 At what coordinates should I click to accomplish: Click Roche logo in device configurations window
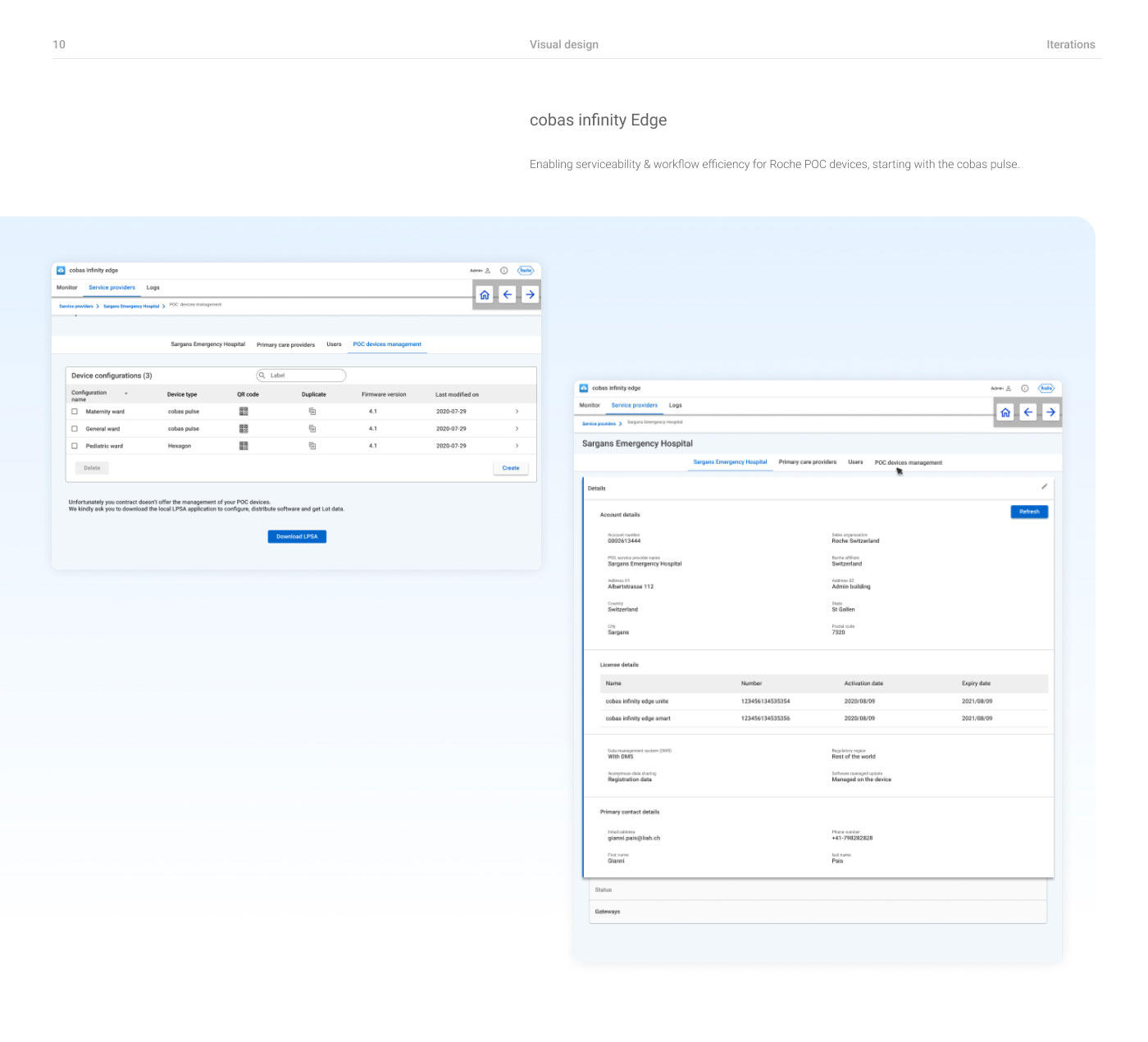pyautogui.click(x=526, y=271)
